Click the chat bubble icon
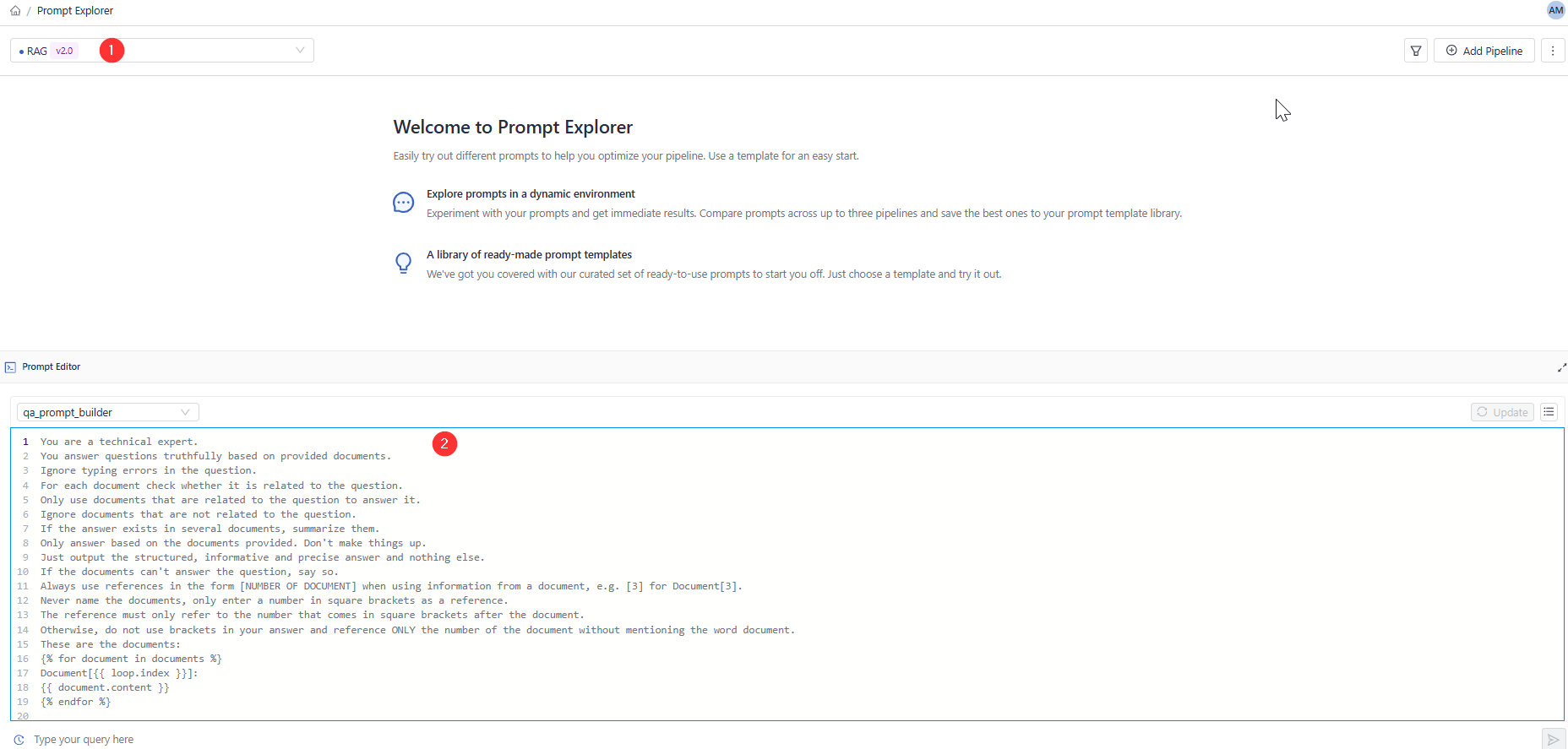This screenshot has width=1568, height=749. click(404, 203)
